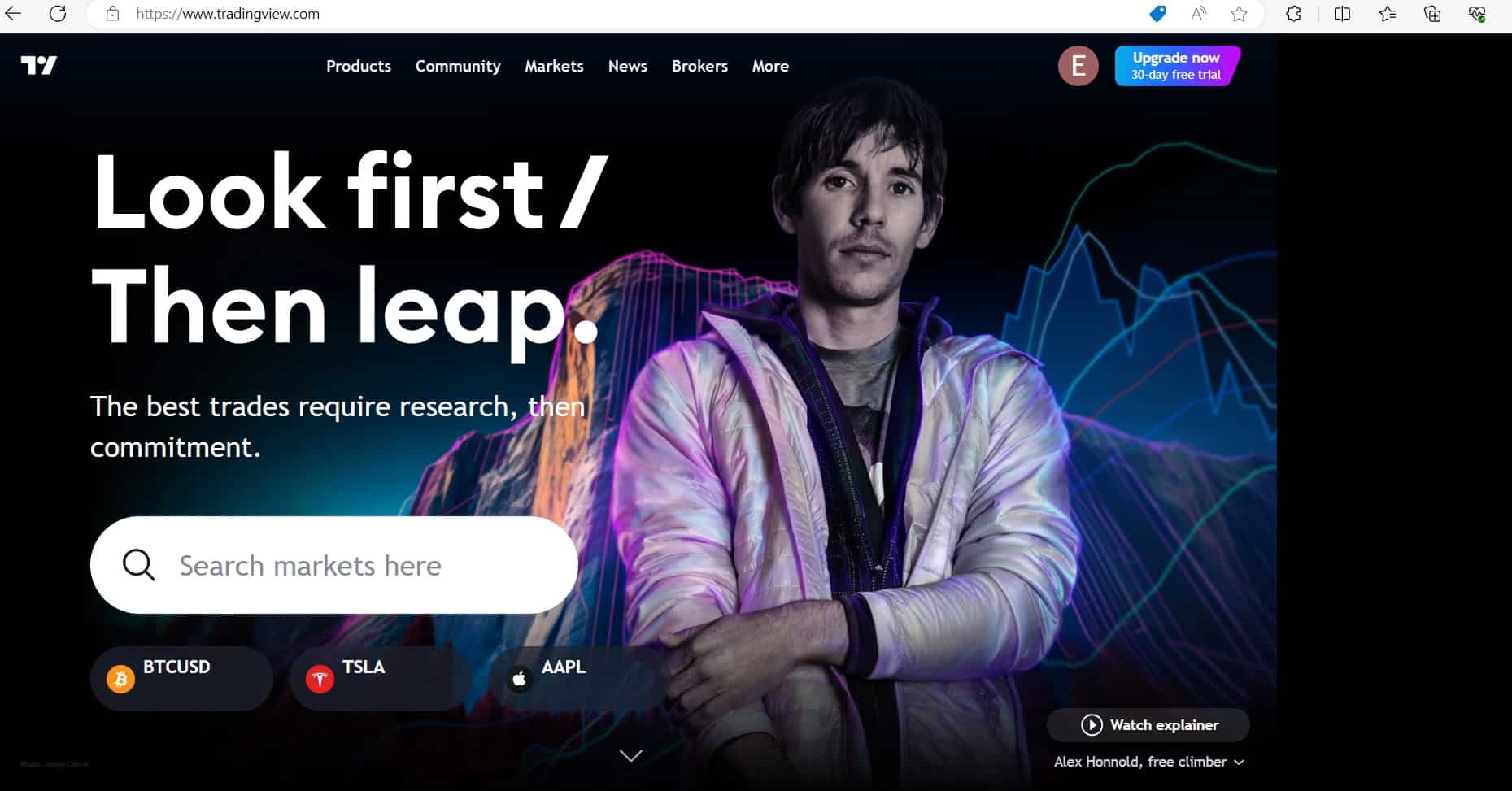
Task: Open browser extensions puzzle icon
Action: (1293, 14)
